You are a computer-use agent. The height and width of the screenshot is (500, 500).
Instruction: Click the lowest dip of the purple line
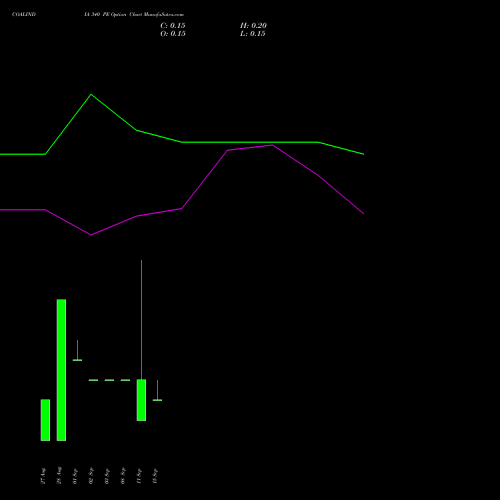(x=91, y=235)
